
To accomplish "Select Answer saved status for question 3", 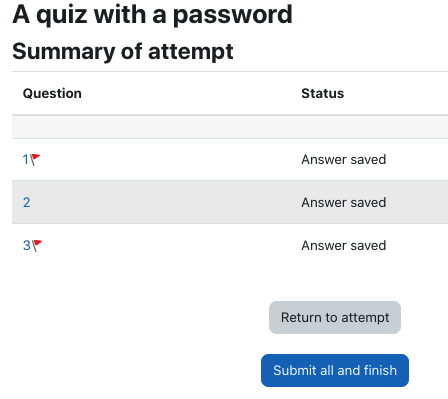I will [344, 246].
